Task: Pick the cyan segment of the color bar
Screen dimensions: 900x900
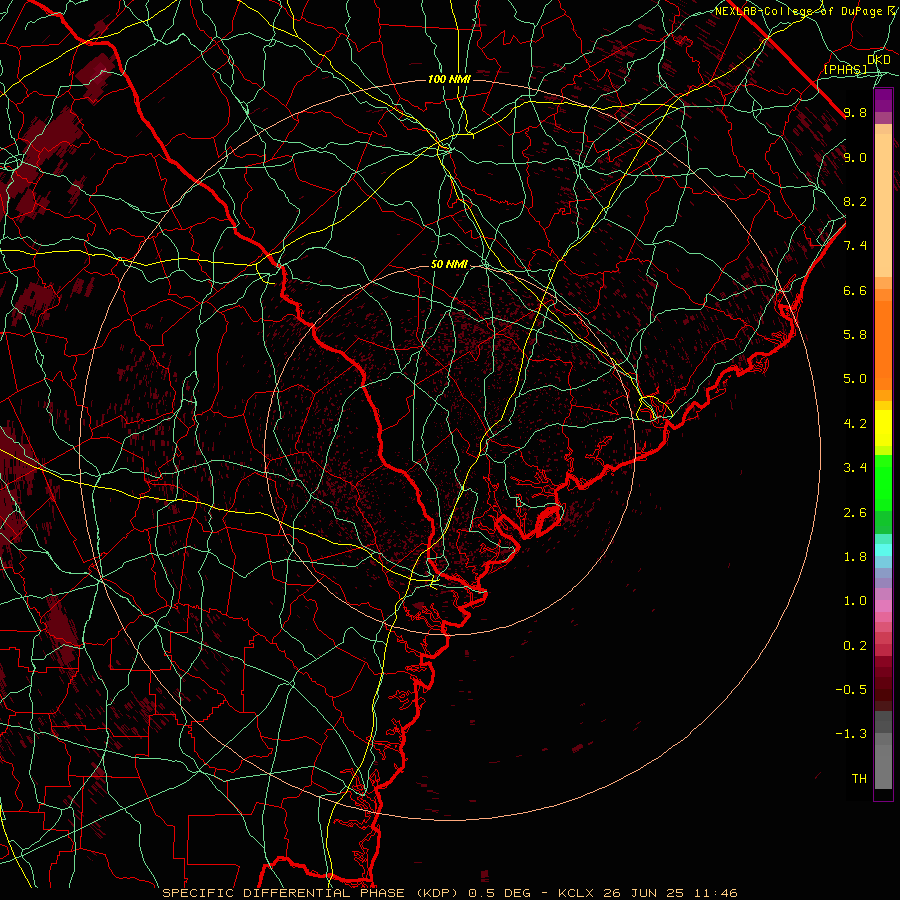Action: tap(883, 550)
